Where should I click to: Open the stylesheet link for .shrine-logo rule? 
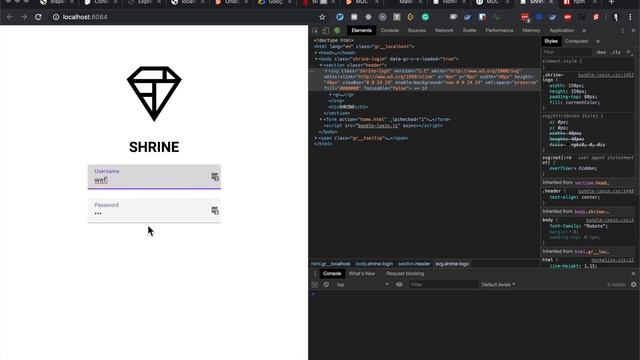tap(606, 76)
